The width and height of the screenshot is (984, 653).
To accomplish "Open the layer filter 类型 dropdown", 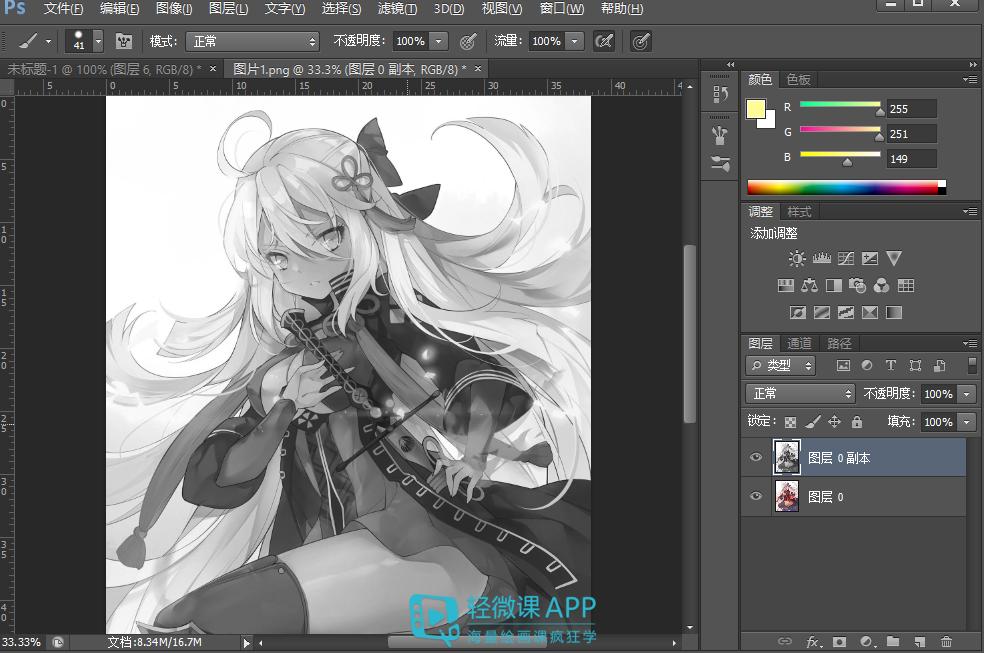I will (782, 366).
